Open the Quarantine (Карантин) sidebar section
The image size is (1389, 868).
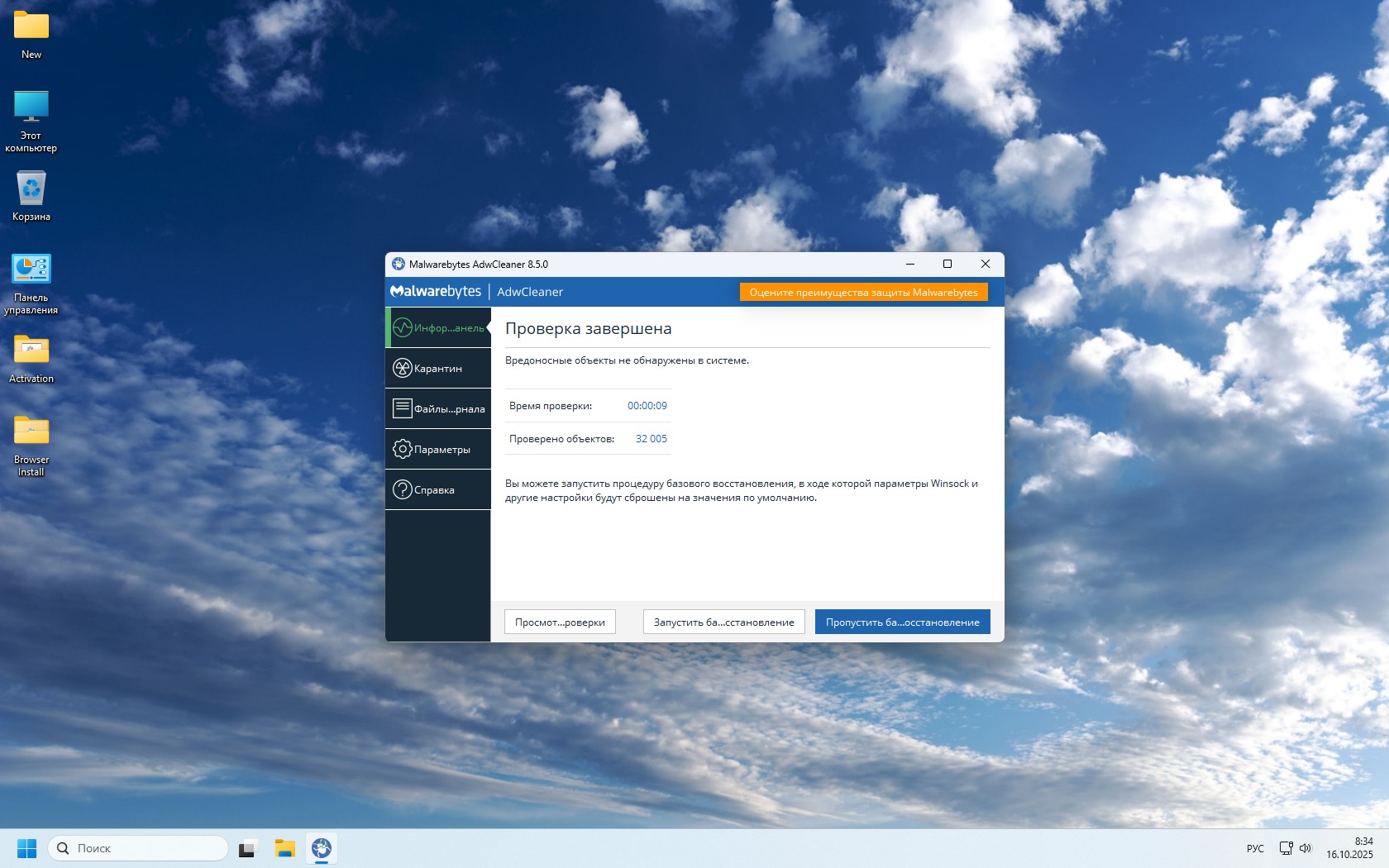coord(438,369)
